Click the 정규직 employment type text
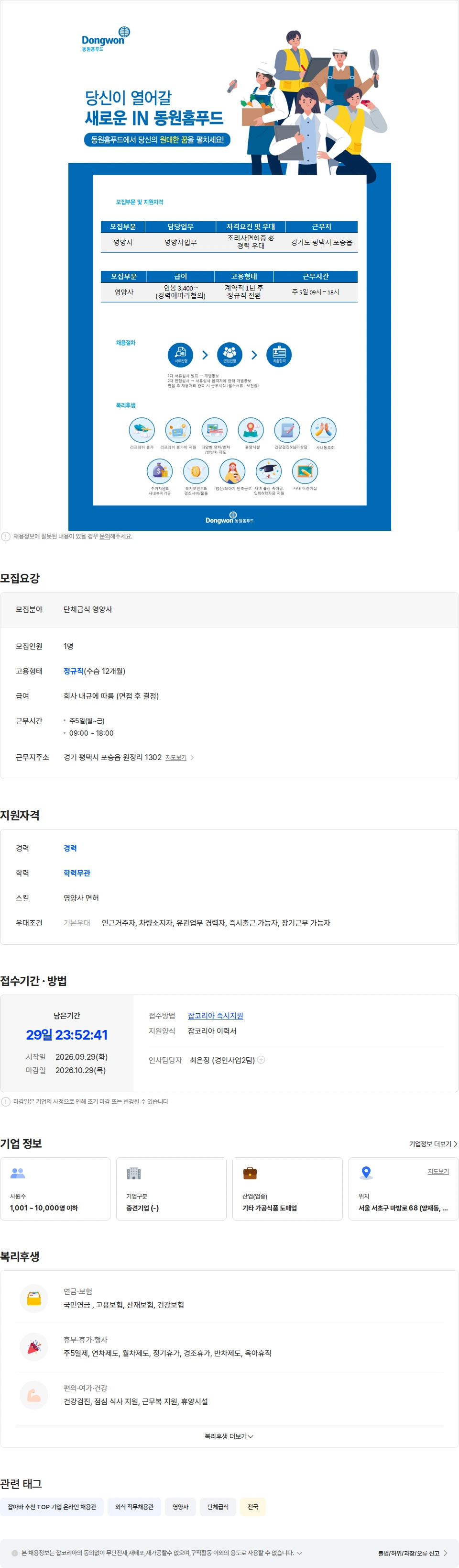459x1568 pixels. point(74,671)
